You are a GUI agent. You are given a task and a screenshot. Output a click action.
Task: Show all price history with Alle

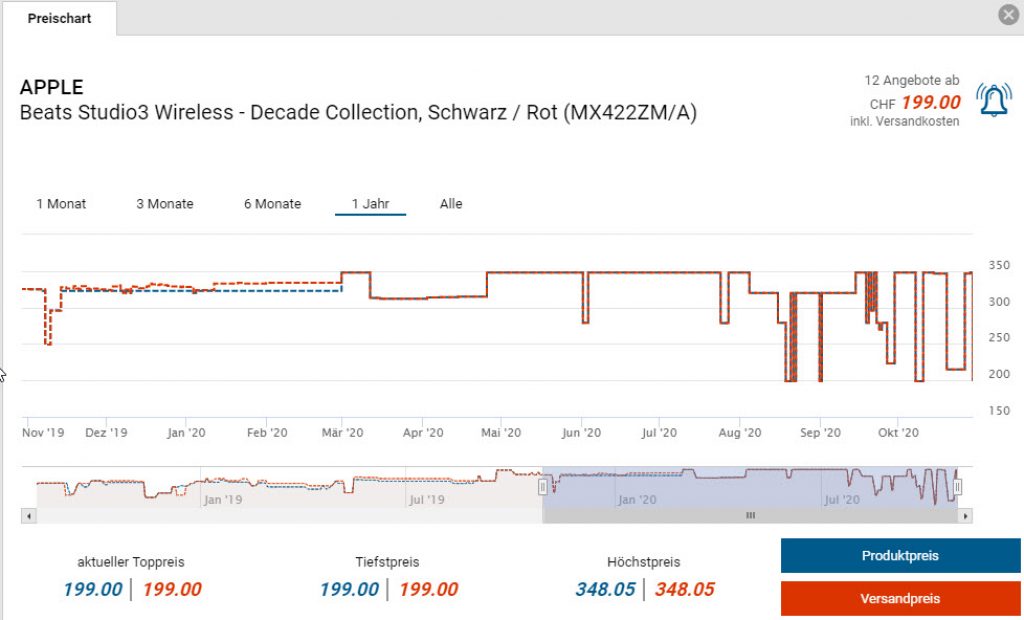tap(451, 204)
